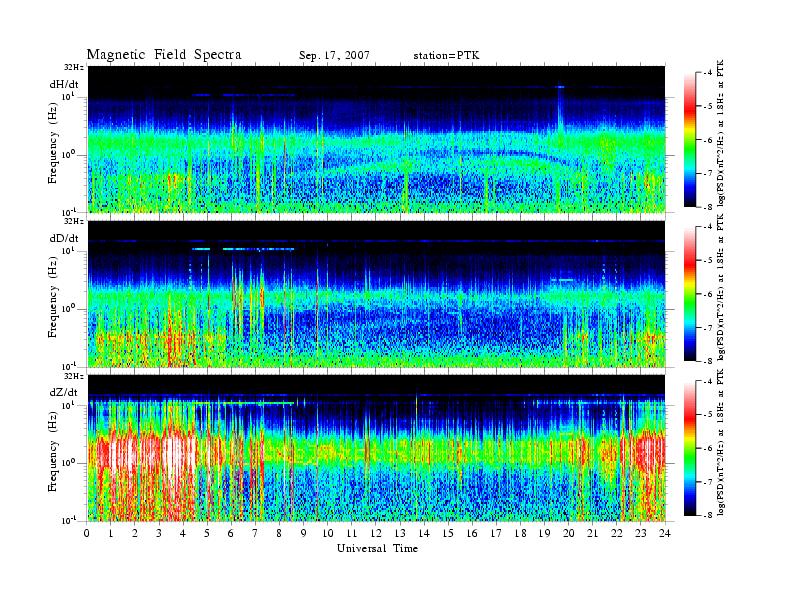The image size is (792, 612).
Task: Click the "dH/dt" panel label
Action: (x=64, y=84)
